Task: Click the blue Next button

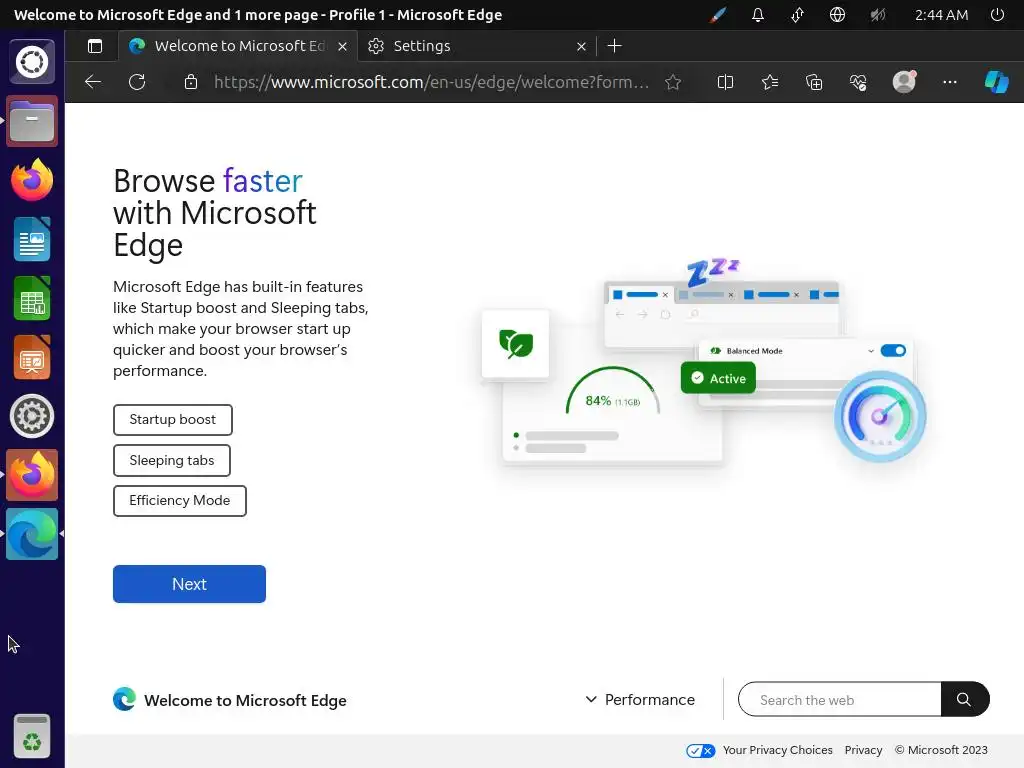Action: (189, 584)
